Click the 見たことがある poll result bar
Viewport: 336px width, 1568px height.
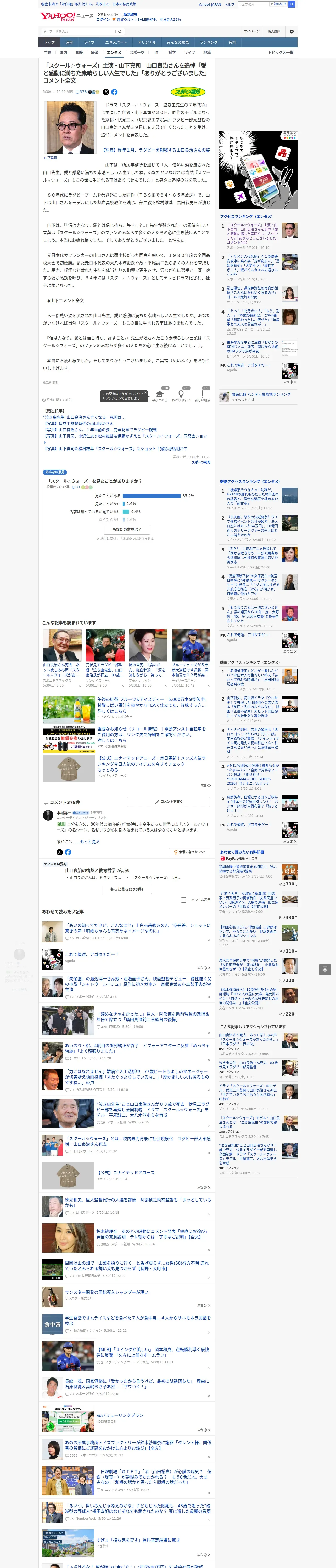click(151, 495)
